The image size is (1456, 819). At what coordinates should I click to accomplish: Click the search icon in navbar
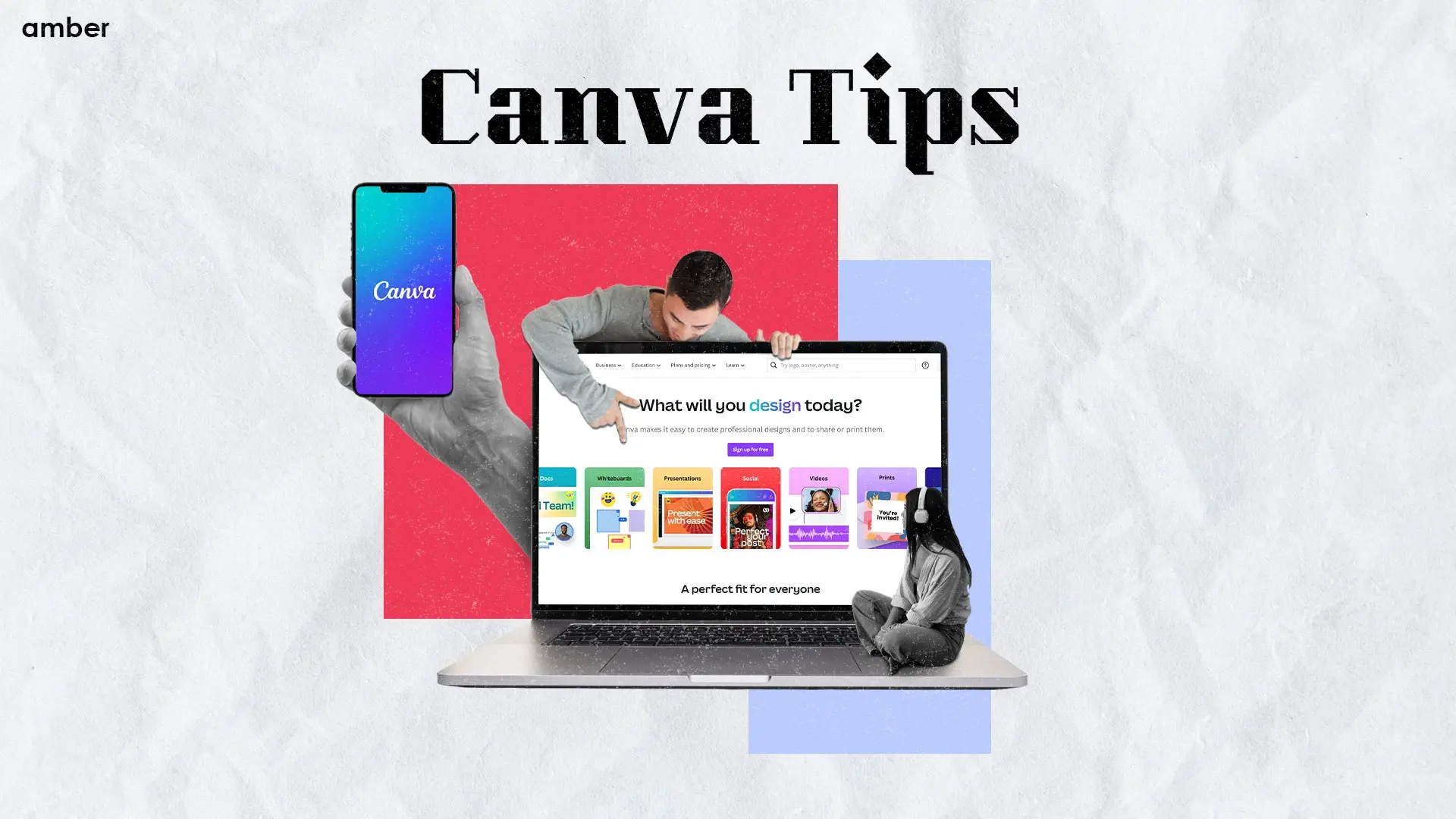(x=773, y=365)
